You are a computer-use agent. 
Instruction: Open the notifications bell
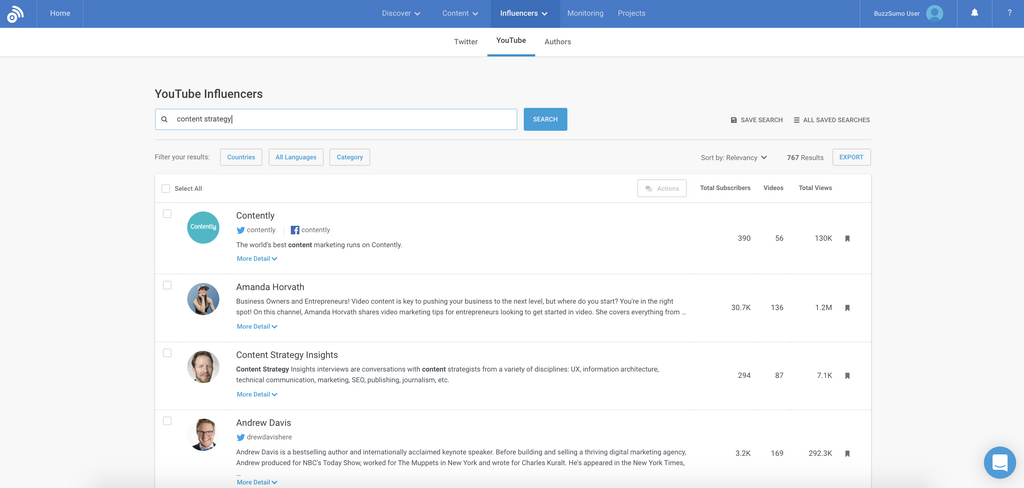pos(974,13)
